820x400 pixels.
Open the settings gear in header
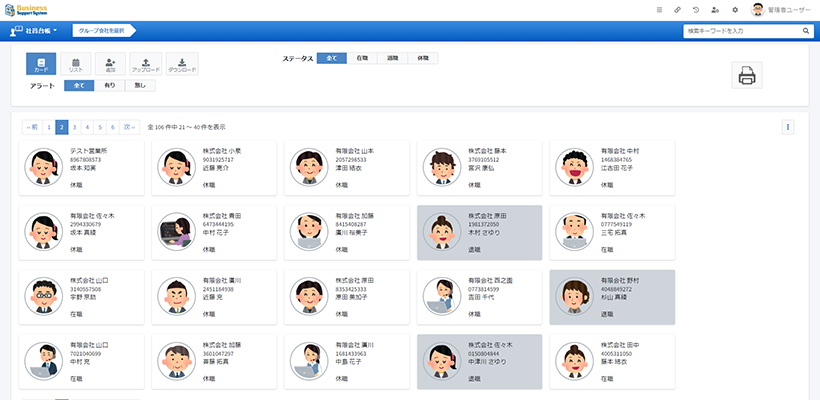click(x=735, y=9)
